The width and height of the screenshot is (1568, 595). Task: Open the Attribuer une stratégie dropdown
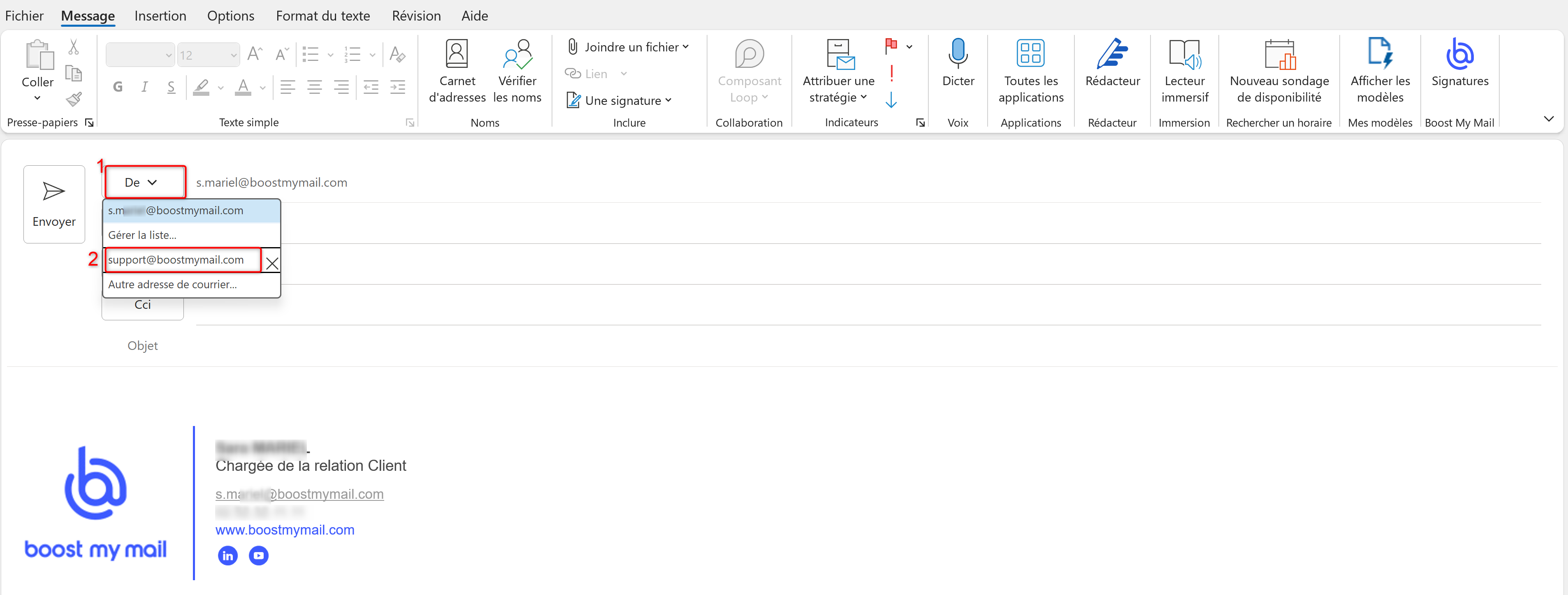(839, 71)
